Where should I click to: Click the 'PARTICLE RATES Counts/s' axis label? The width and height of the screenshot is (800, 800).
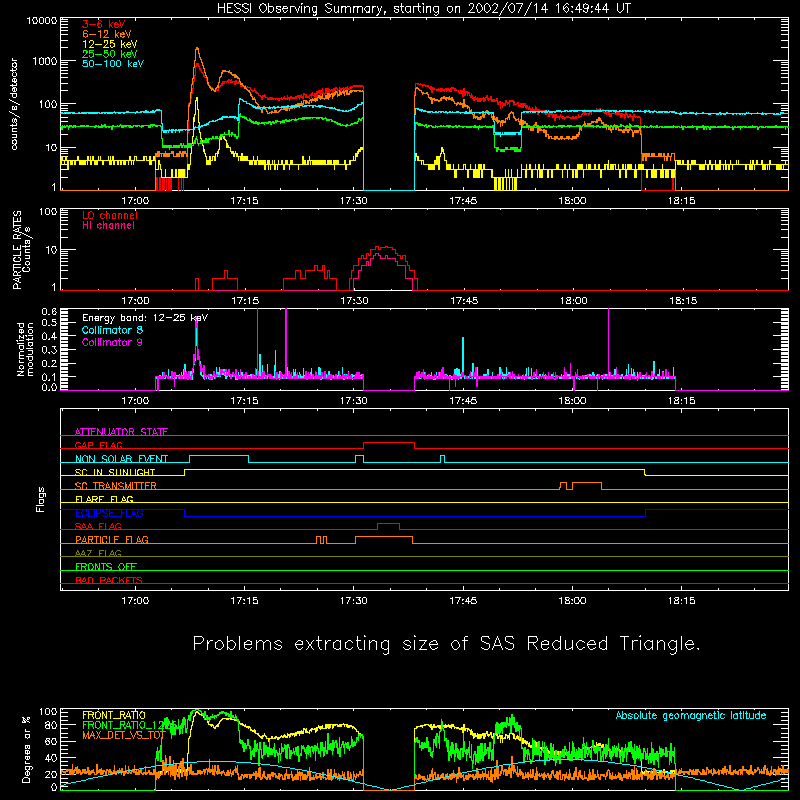point(21,250)
